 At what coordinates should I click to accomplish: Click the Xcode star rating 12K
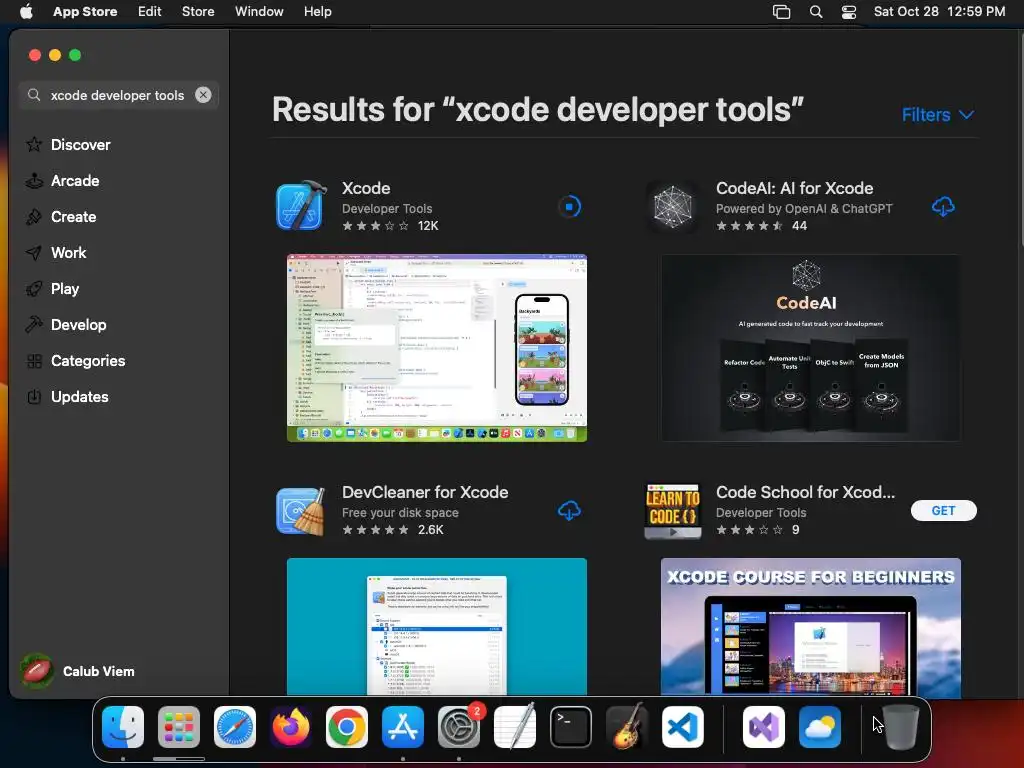[x=391, y=226]
